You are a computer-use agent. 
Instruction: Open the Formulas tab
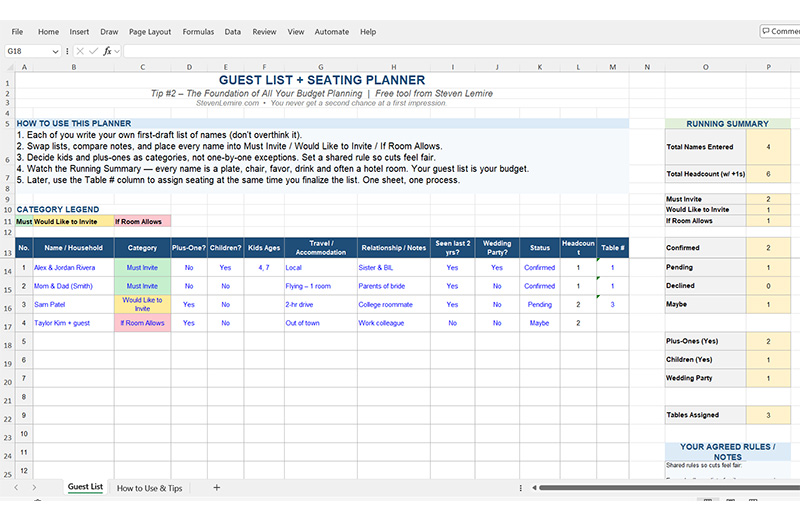pyautogui.click(x=198, y=32)
